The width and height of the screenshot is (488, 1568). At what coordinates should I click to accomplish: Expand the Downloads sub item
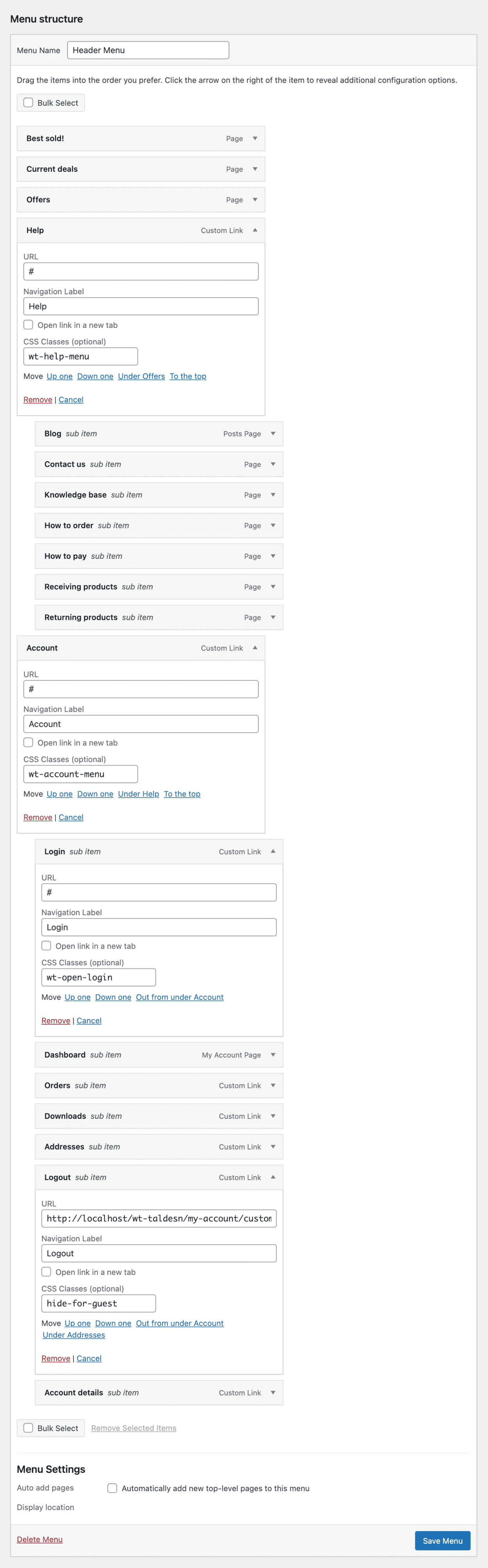tap(272, 1116)
